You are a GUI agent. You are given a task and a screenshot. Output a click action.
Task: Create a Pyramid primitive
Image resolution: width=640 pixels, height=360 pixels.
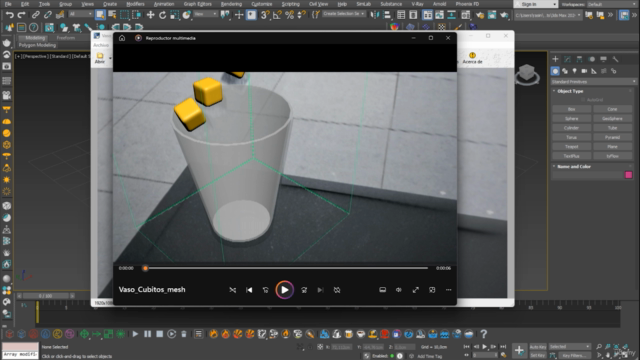click(x=612, y=137)
